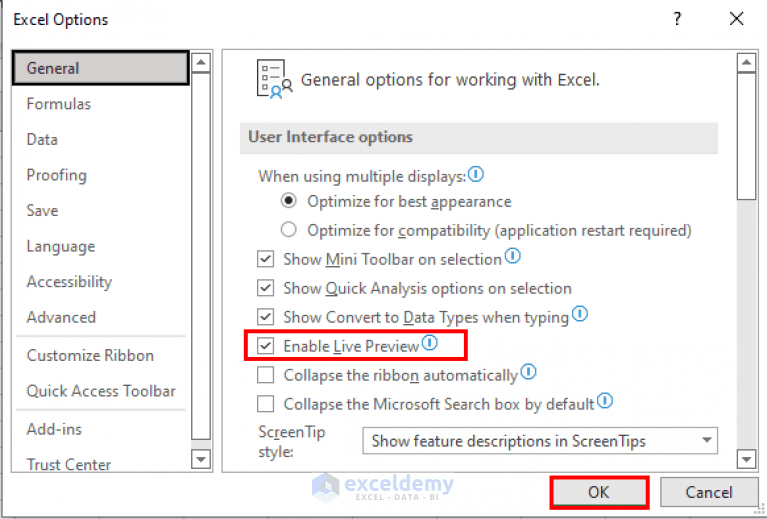767x519 pixels.
Task: Click the General options header icon
Action: coord(274,79)
